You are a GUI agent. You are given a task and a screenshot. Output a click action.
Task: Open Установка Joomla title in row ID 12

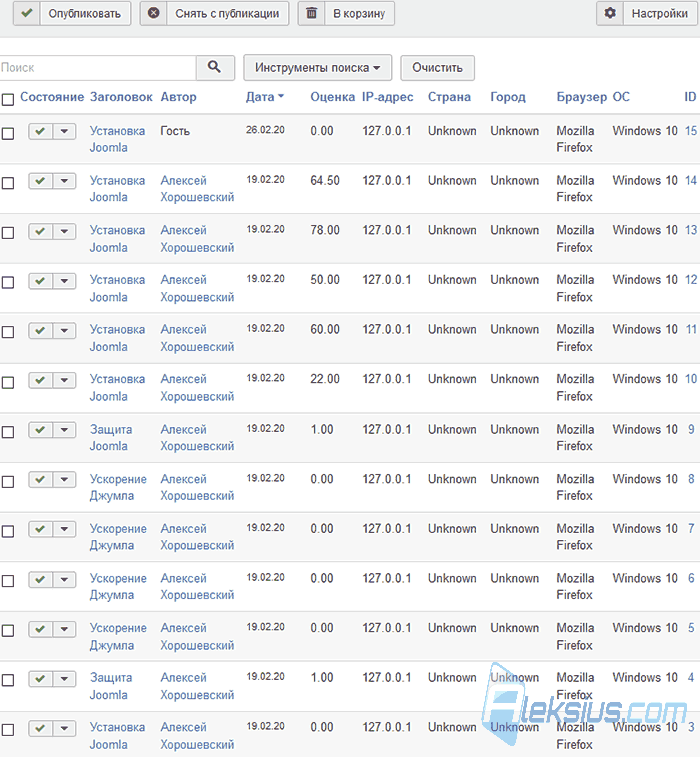[x=117, y=288]
